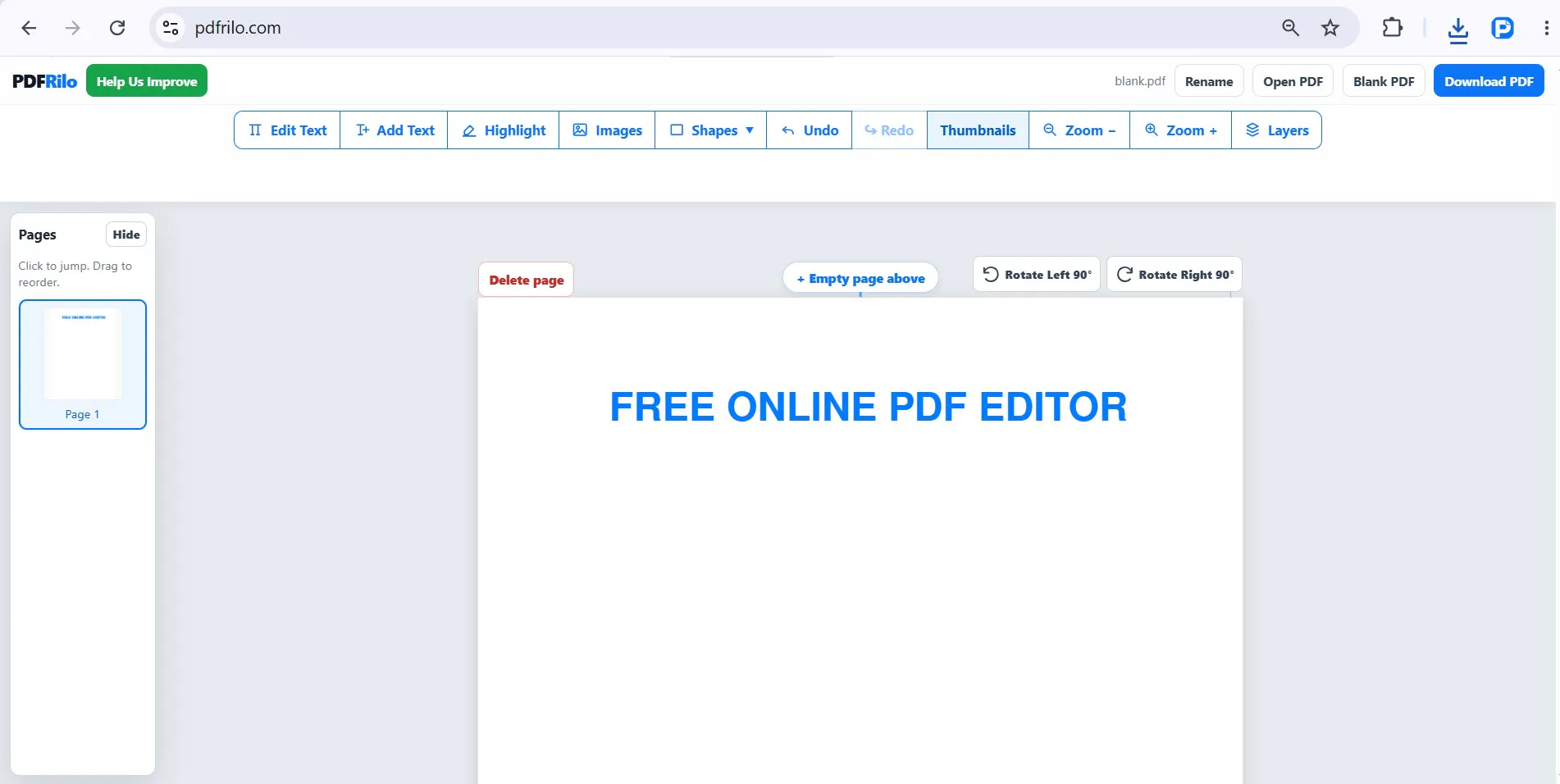Select the Edit Text tool
The image size is (1560, 784).
point(287,130)
